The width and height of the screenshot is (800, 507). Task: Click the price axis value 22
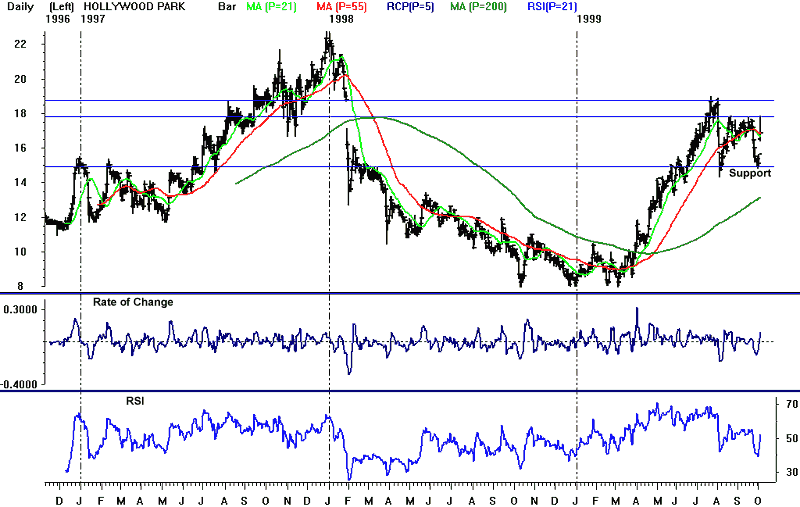coord(20,44)
